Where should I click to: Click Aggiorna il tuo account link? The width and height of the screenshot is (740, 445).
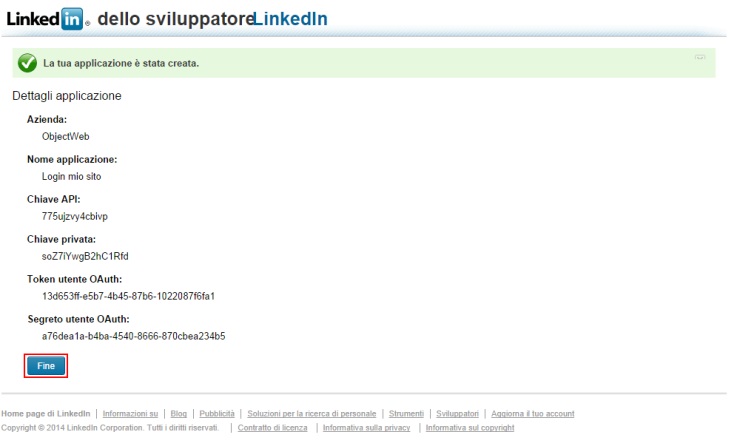coord(533,413)
